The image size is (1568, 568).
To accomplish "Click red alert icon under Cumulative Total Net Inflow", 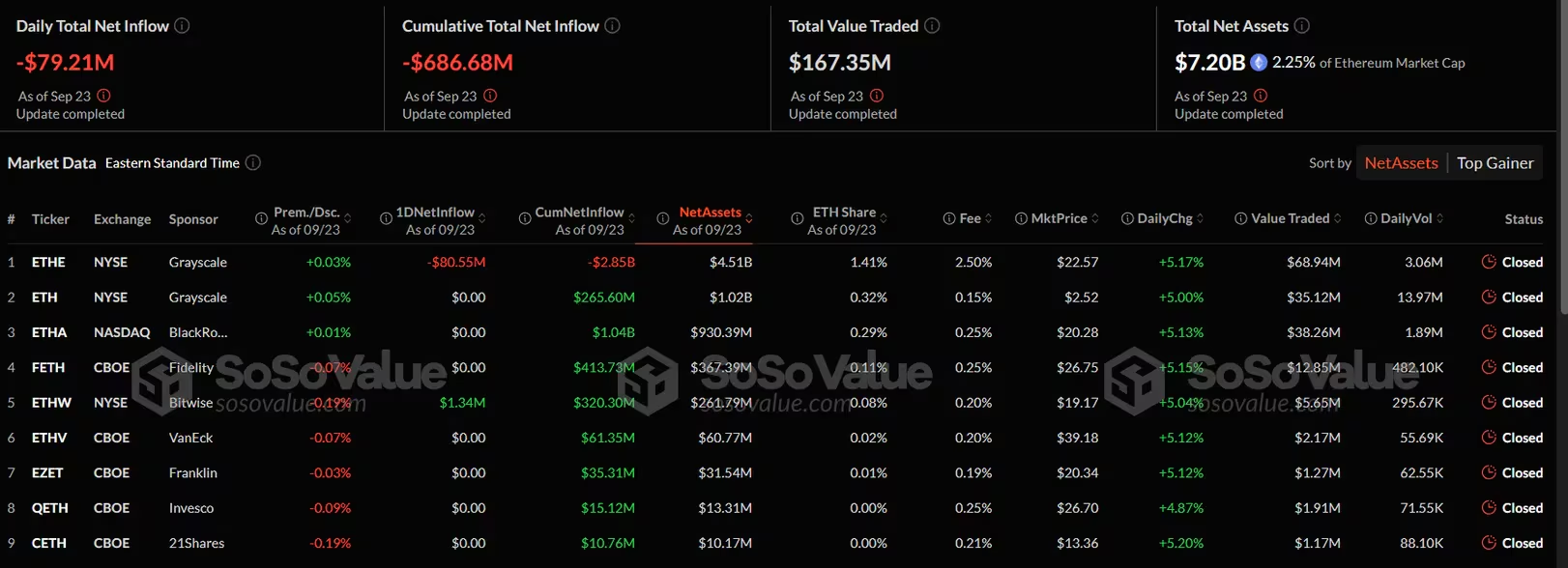I will 490,96.
